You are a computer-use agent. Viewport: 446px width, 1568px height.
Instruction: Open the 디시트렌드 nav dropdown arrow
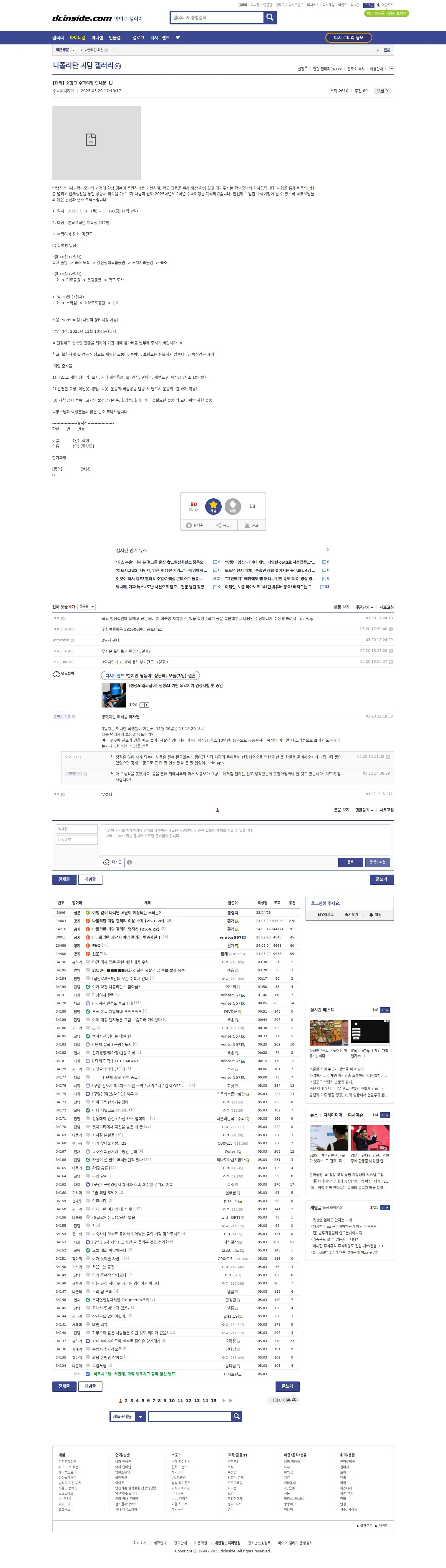pos(178,38)
